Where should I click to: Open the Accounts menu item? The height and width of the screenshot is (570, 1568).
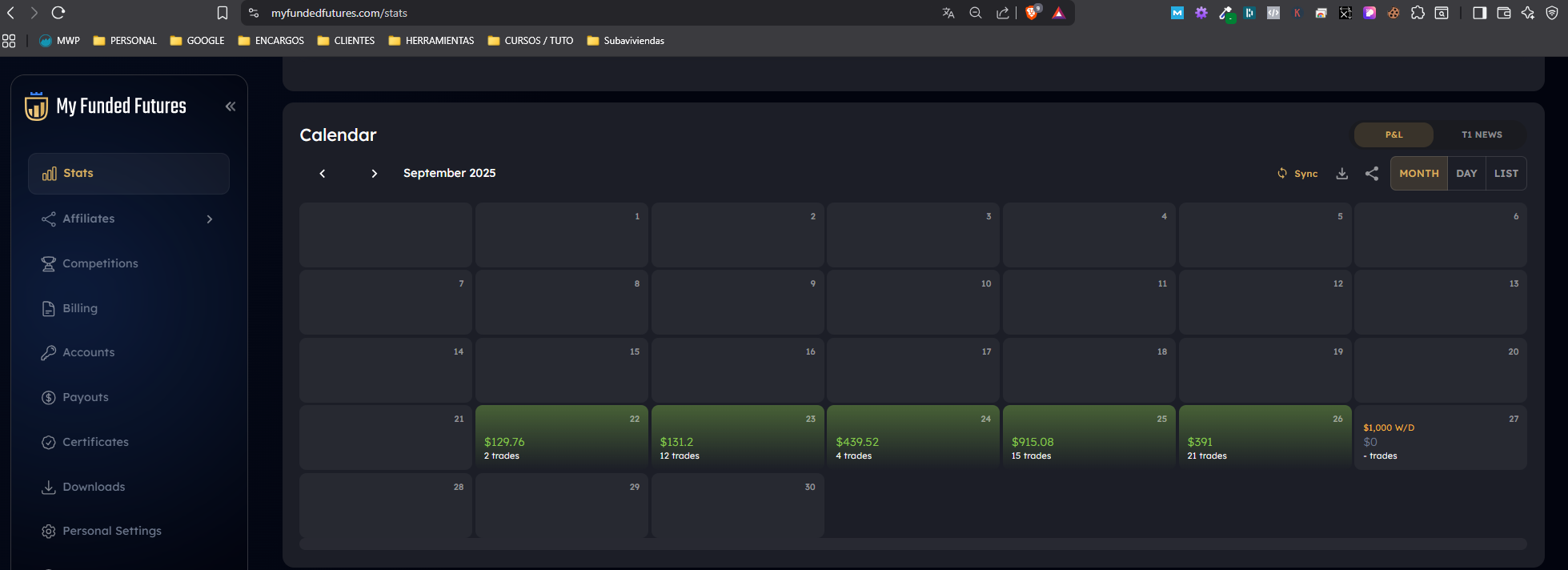coord(88,352)
